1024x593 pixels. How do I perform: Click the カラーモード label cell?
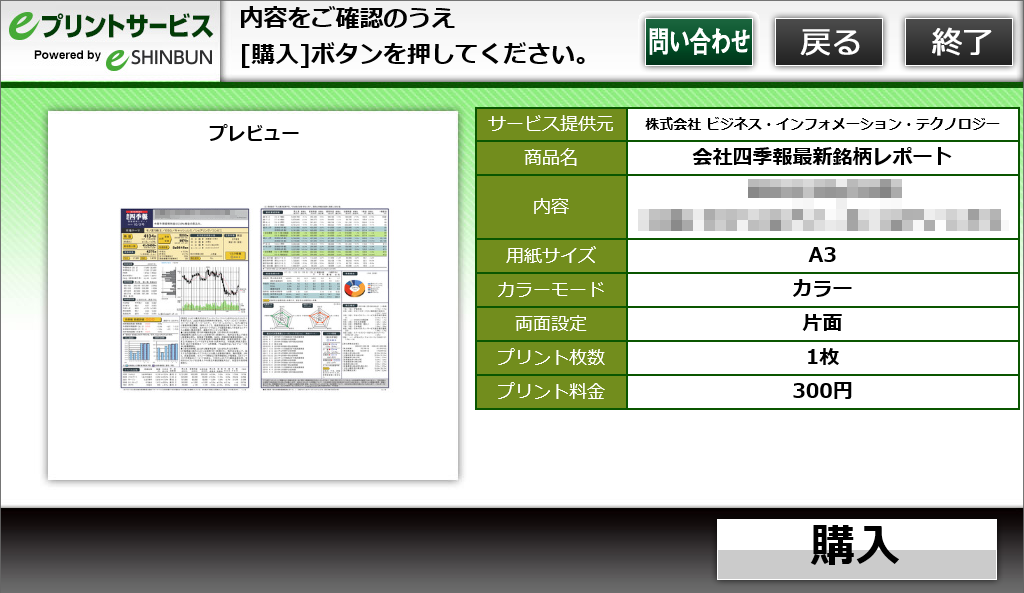click(551, 289)
